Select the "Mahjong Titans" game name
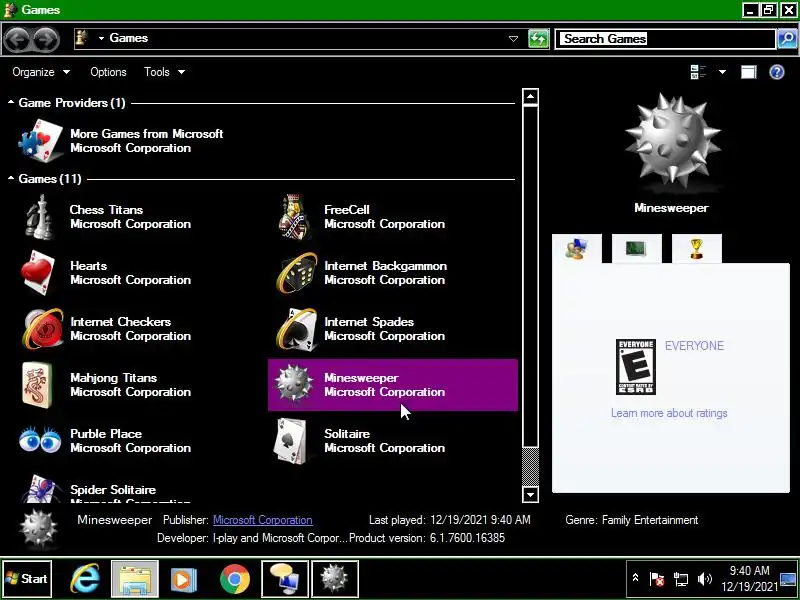 pyautogui.click(x=113, y=378)
